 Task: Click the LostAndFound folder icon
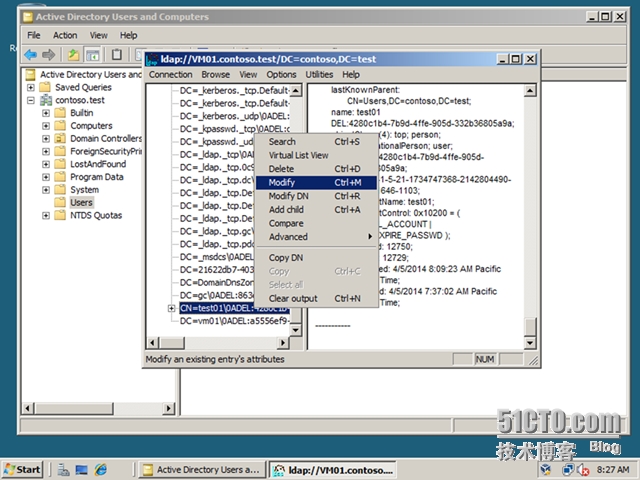[x=60, y=164]
